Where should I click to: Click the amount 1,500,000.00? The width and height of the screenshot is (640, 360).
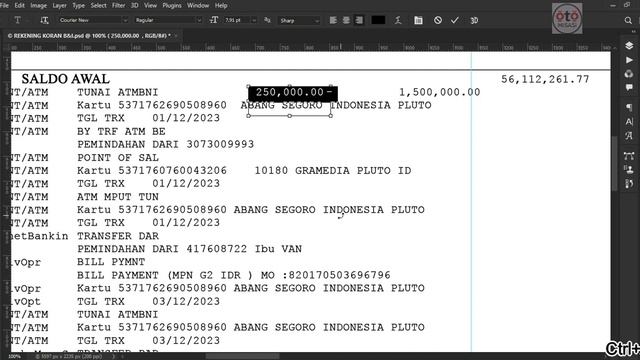(x=439, y=92)
